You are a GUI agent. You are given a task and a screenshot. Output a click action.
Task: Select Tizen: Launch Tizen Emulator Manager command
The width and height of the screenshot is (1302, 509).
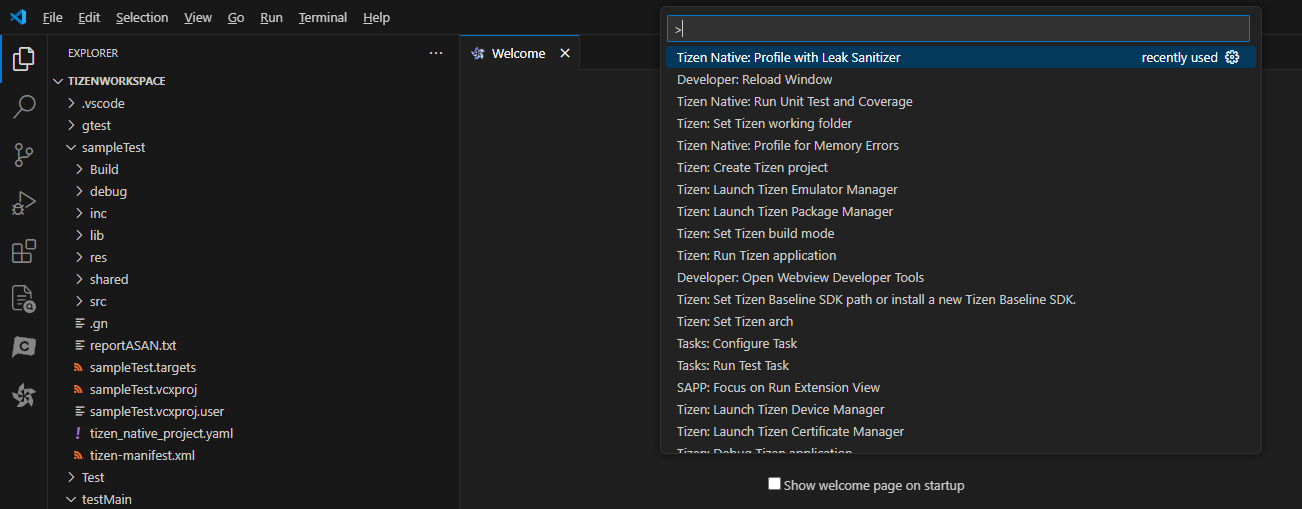pos(786,190)
